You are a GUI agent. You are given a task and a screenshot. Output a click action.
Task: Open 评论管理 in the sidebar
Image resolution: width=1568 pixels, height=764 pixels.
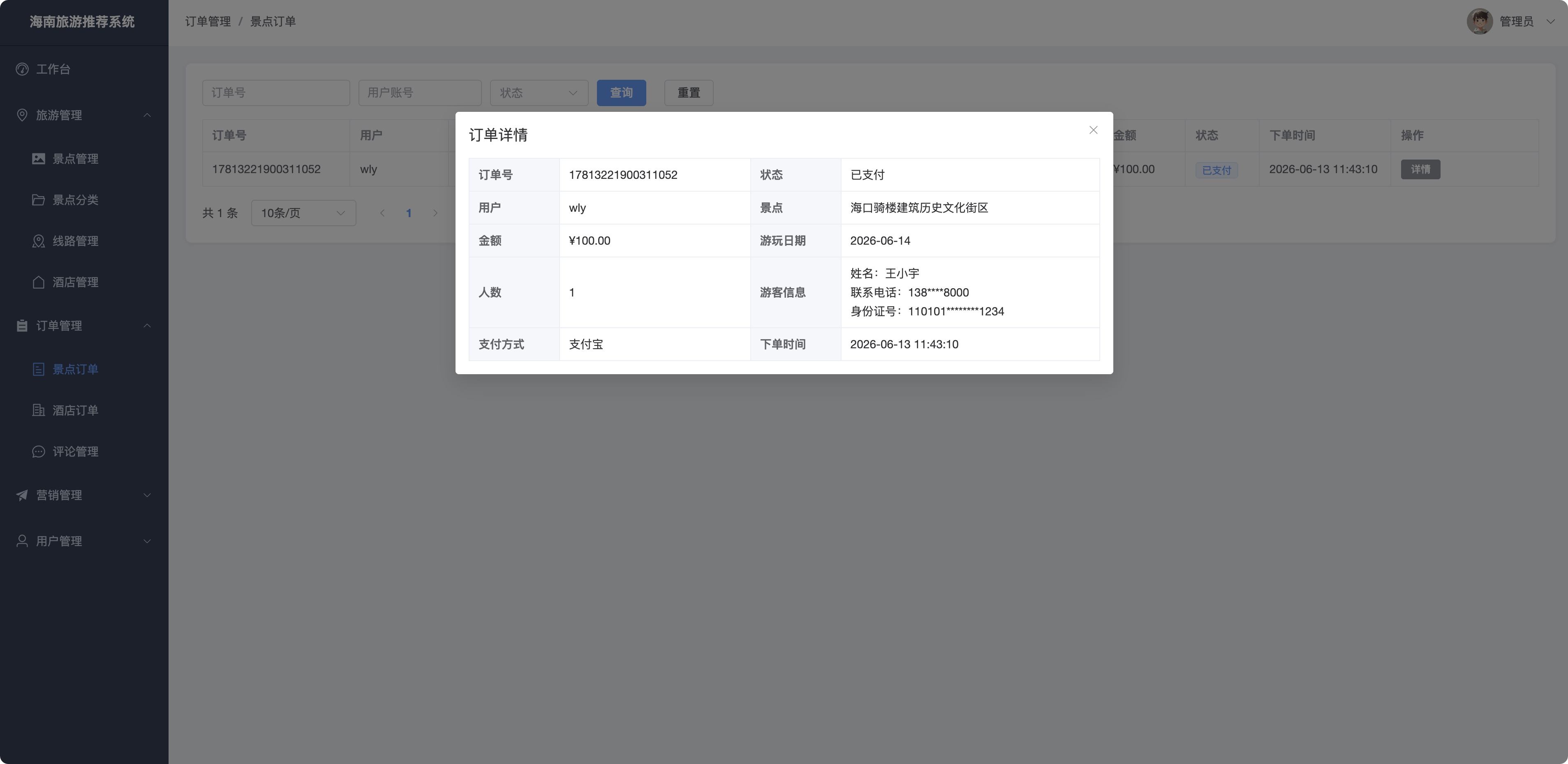click(x=84, y=452)
